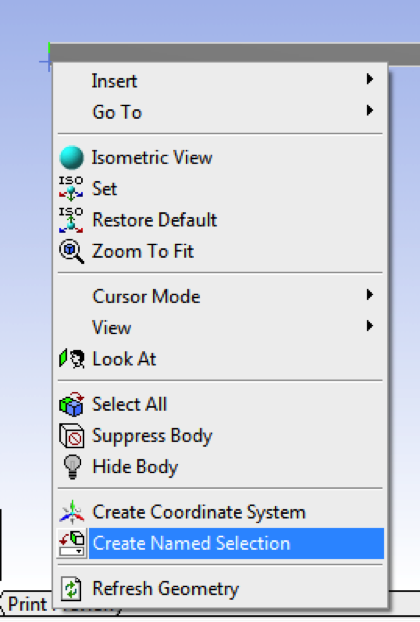The image size is (420, 622).
Task: Click the coordinate triad icon
Action: [x=72, y=512]
